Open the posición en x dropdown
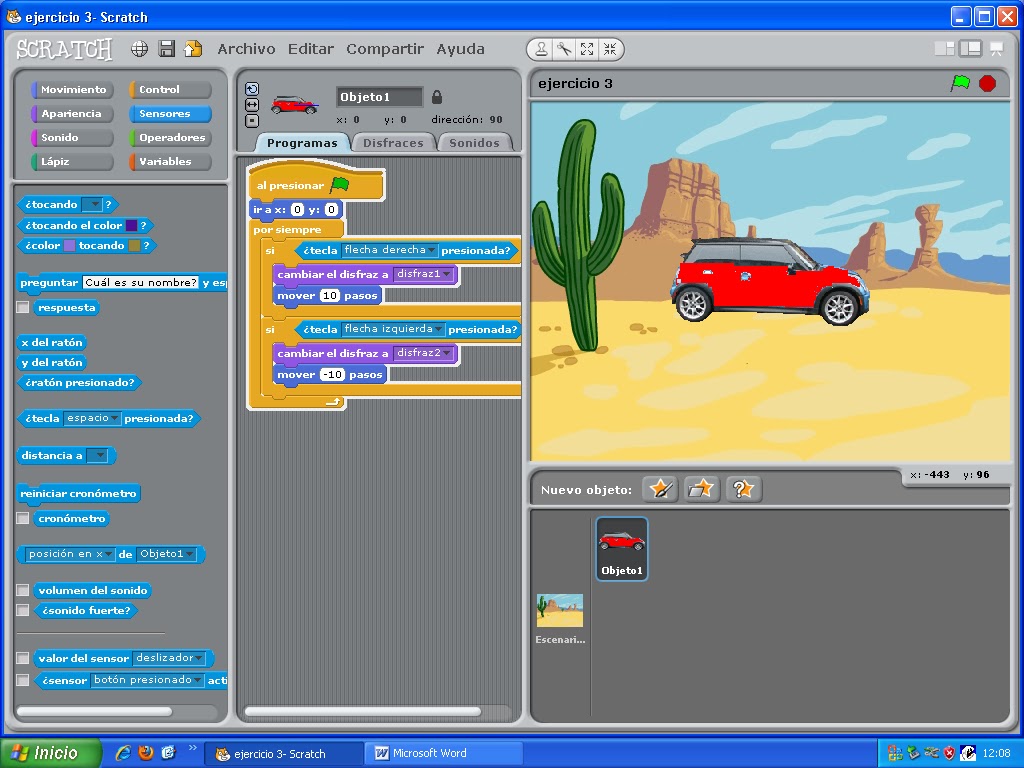 tap(69, 554)
